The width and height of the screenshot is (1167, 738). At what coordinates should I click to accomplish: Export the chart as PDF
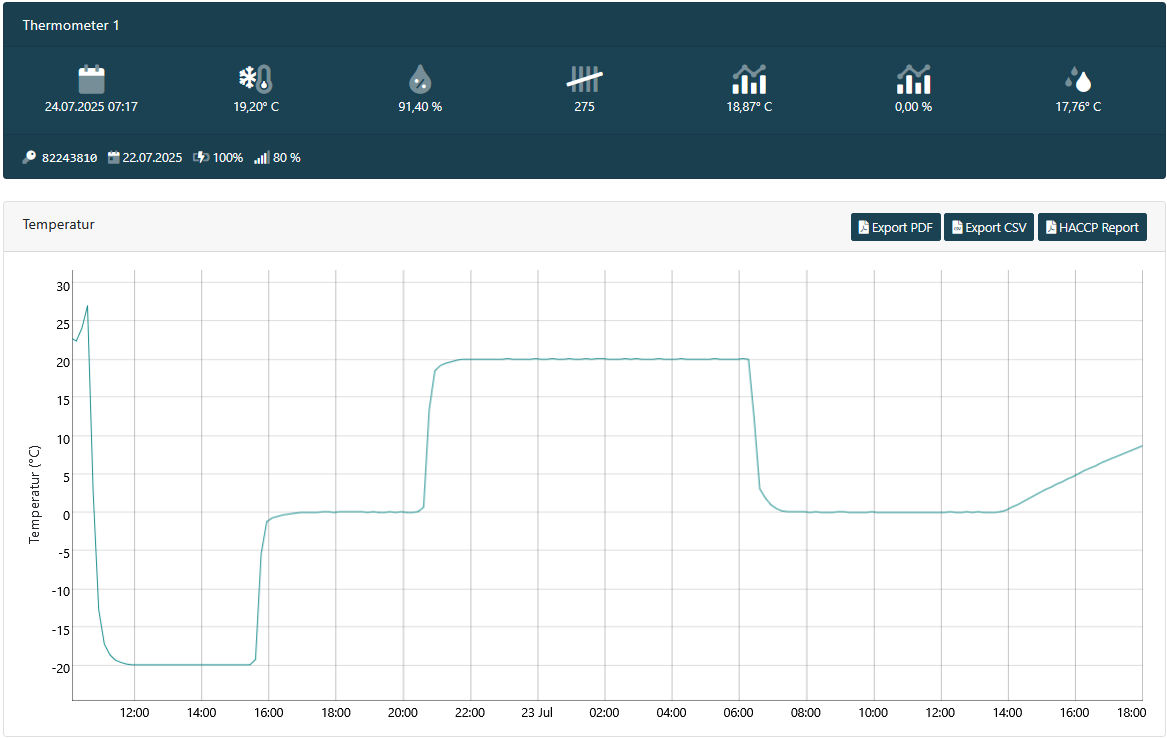tap(895, 228)
